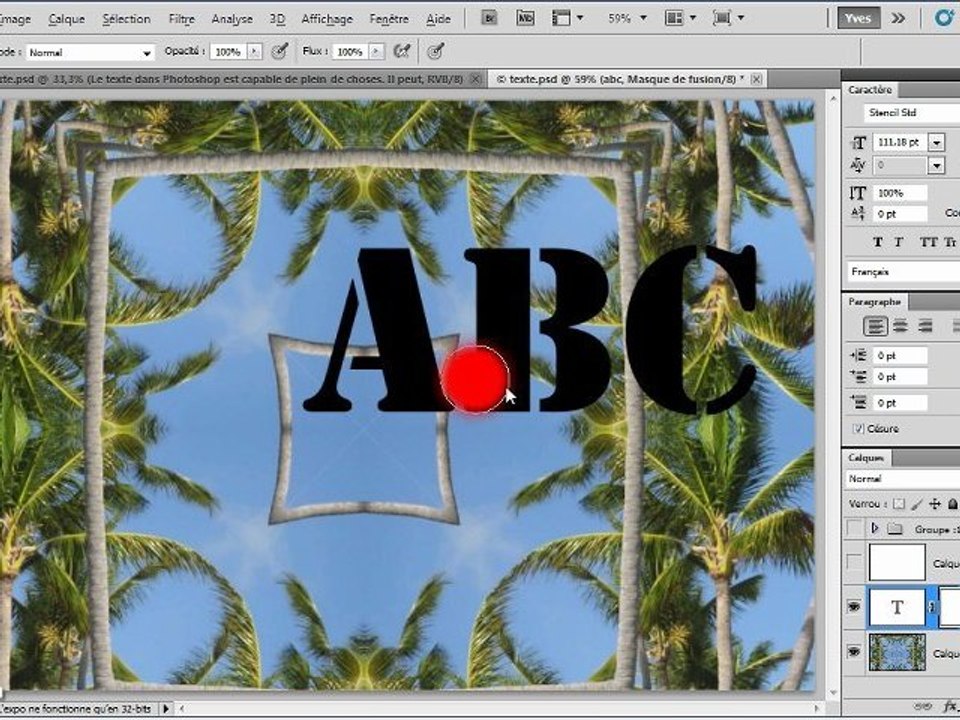Click the vertical scale icon
The height and width of the screenshot is (720, 960).
click(858, 193)
